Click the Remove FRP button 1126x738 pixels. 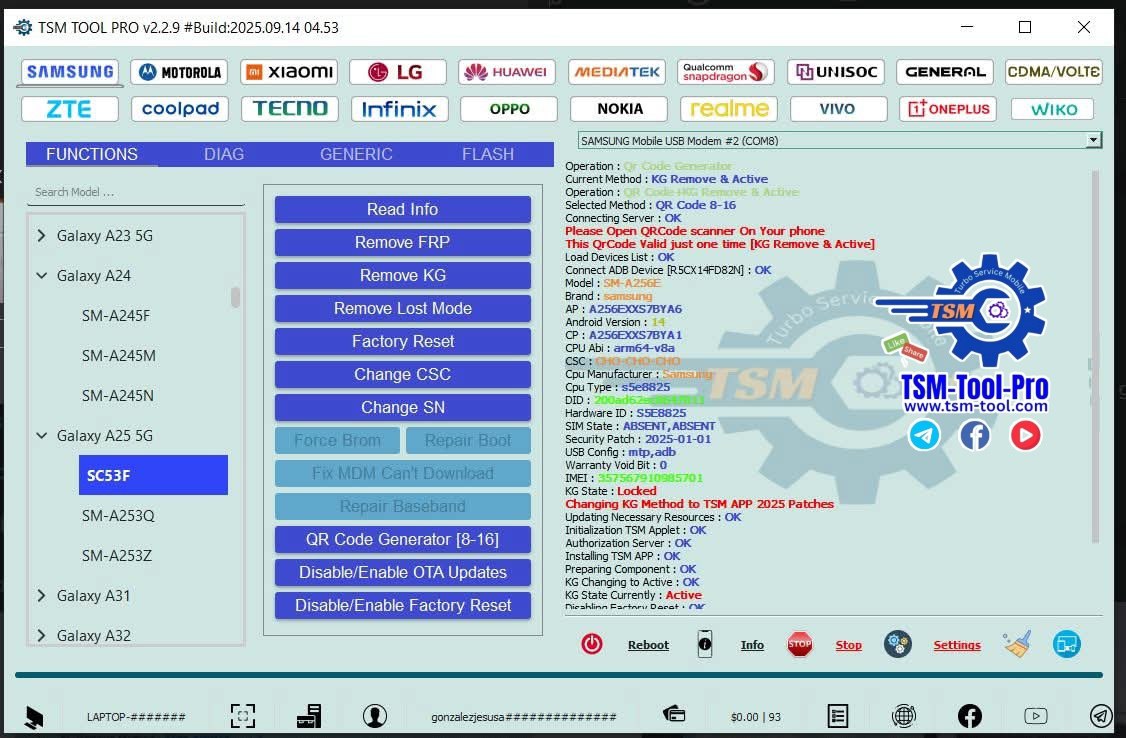tap(403, 243)
